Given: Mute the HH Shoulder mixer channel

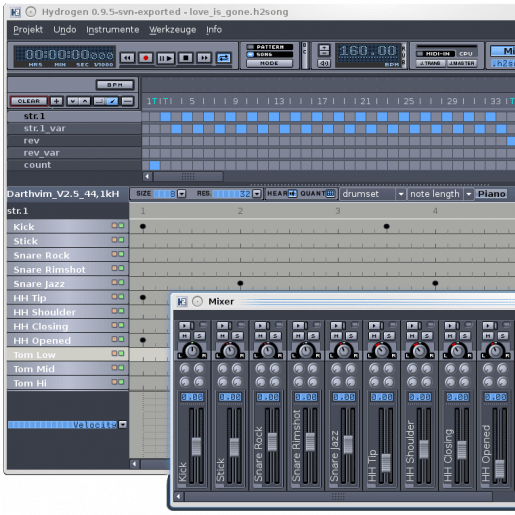Looking at the screenshot, I should 412,336.
